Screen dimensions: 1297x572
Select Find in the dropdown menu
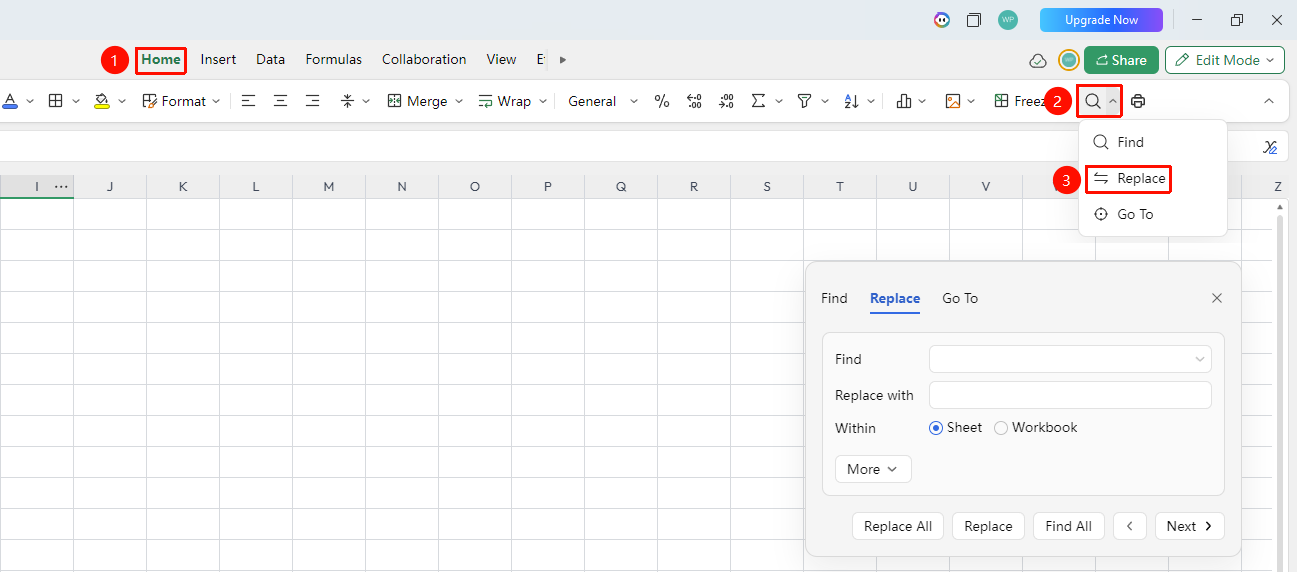click(1152, 142)
